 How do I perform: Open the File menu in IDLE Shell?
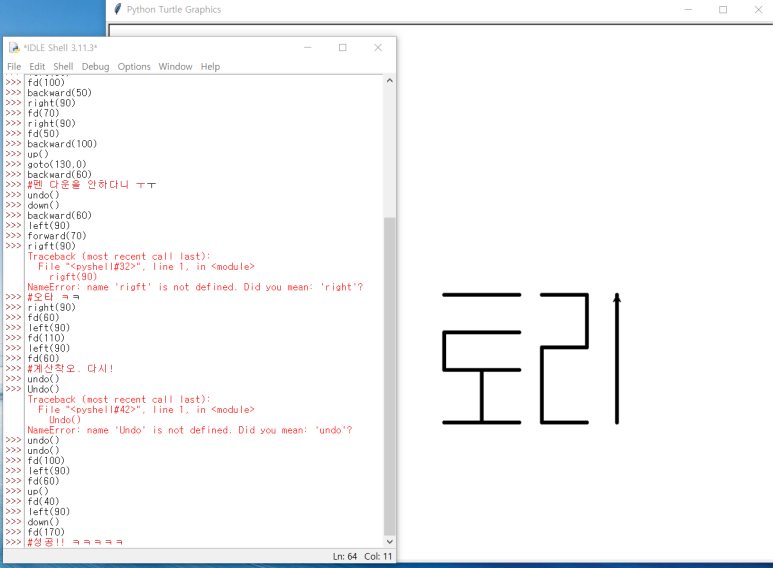click(x=14, y=67)
